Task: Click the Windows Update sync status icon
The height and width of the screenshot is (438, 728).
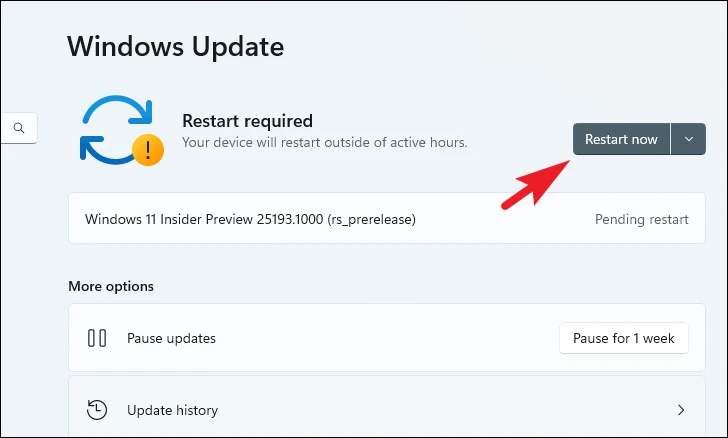Action: tap(122, 131)
